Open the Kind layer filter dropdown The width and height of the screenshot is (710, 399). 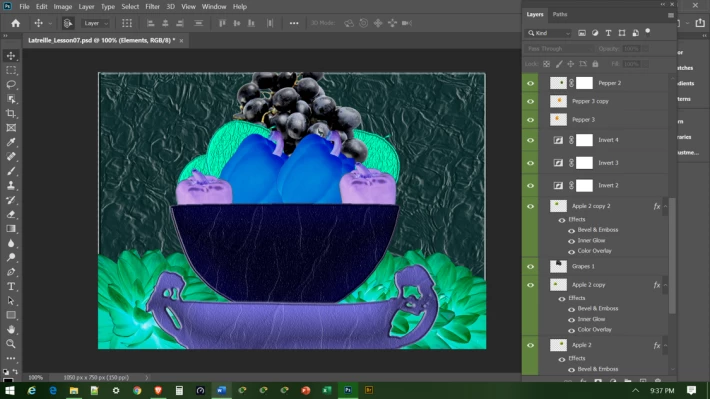tap(549, 33)
